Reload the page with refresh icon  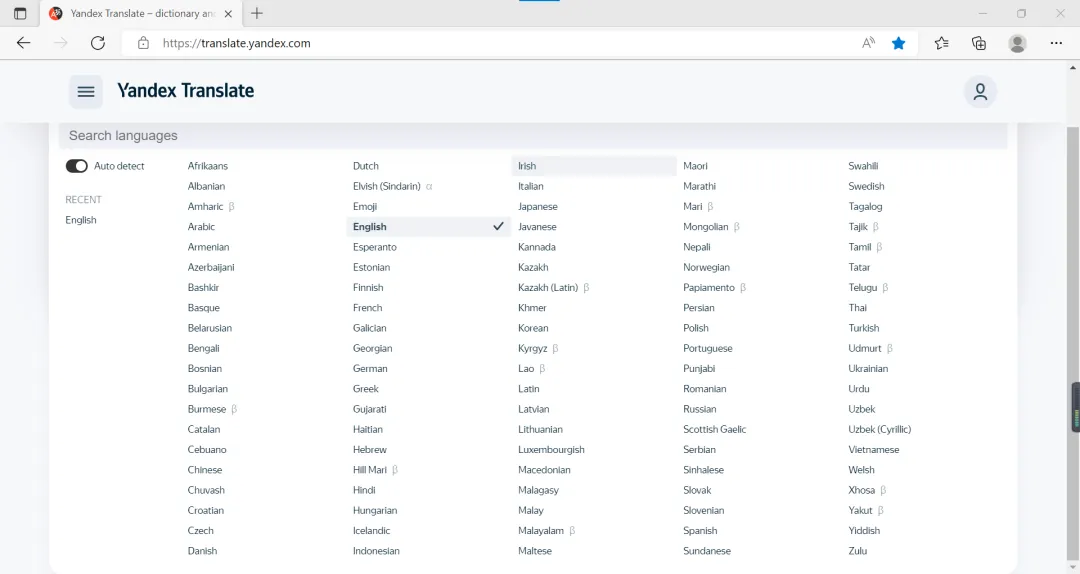(x=98, y=43)
